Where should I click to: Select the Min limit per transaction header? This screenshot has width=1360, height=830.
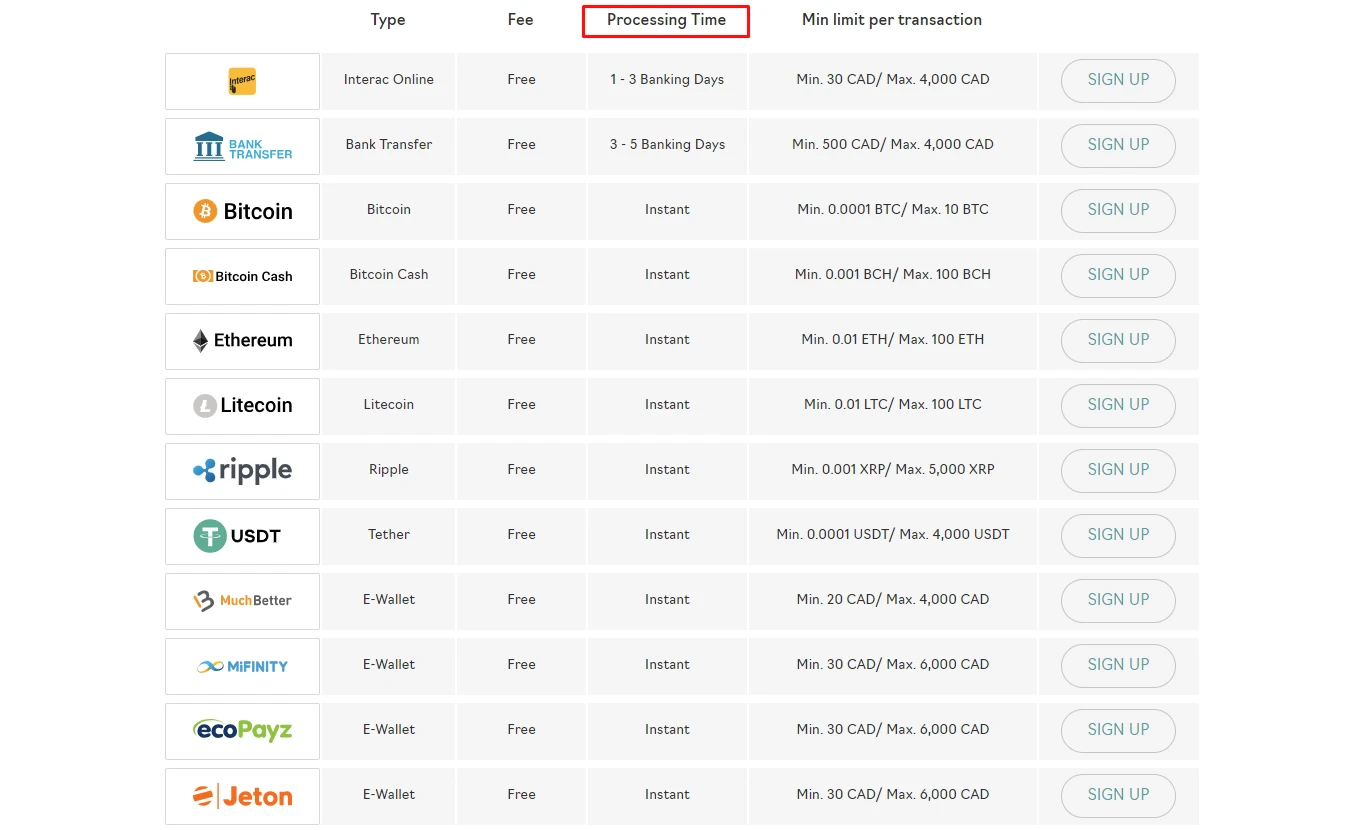click(891, 20)
